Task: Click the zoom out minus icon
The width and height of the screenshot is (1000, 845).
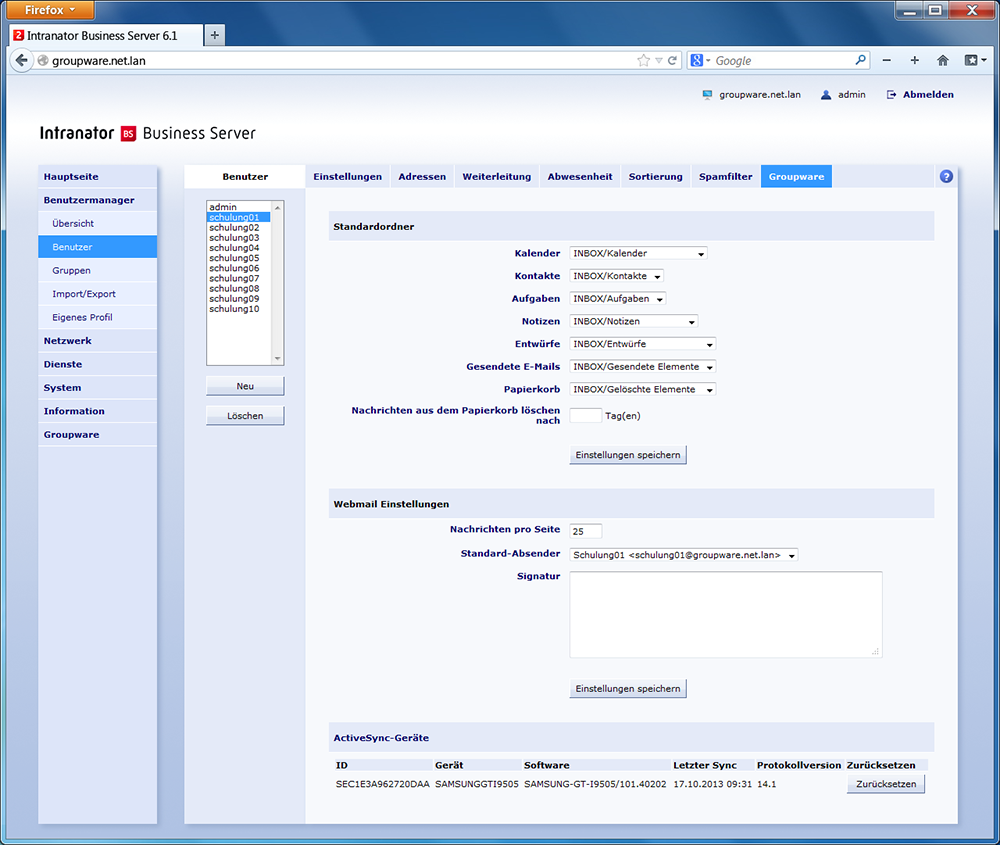Action: tap(886, 60)
